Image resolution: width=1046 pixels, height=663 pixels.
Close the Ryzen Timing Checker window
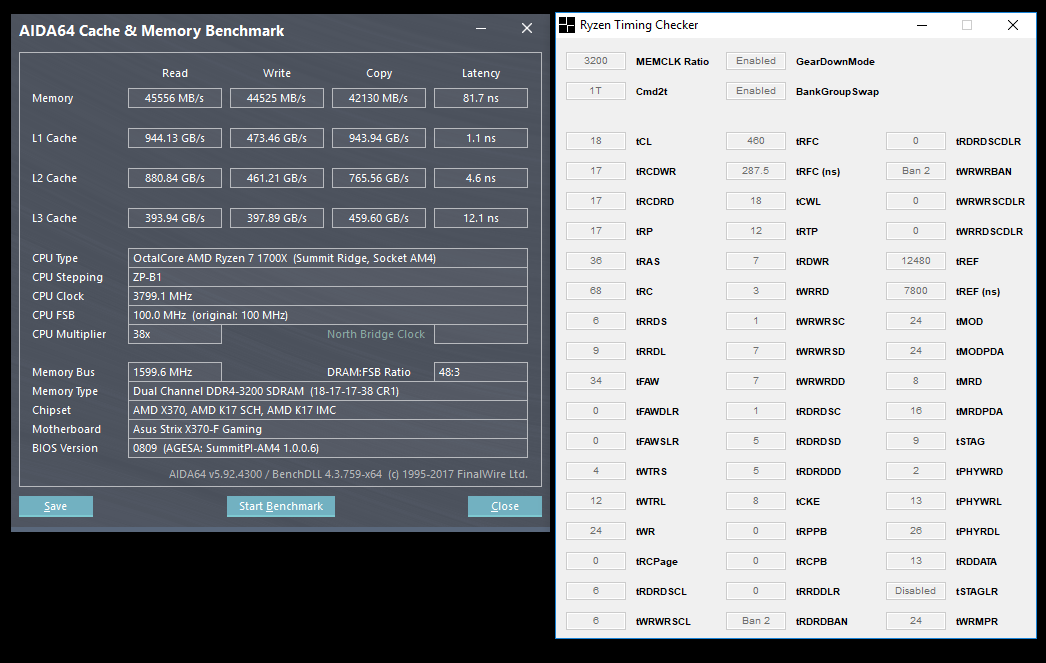click(1013, 25)
